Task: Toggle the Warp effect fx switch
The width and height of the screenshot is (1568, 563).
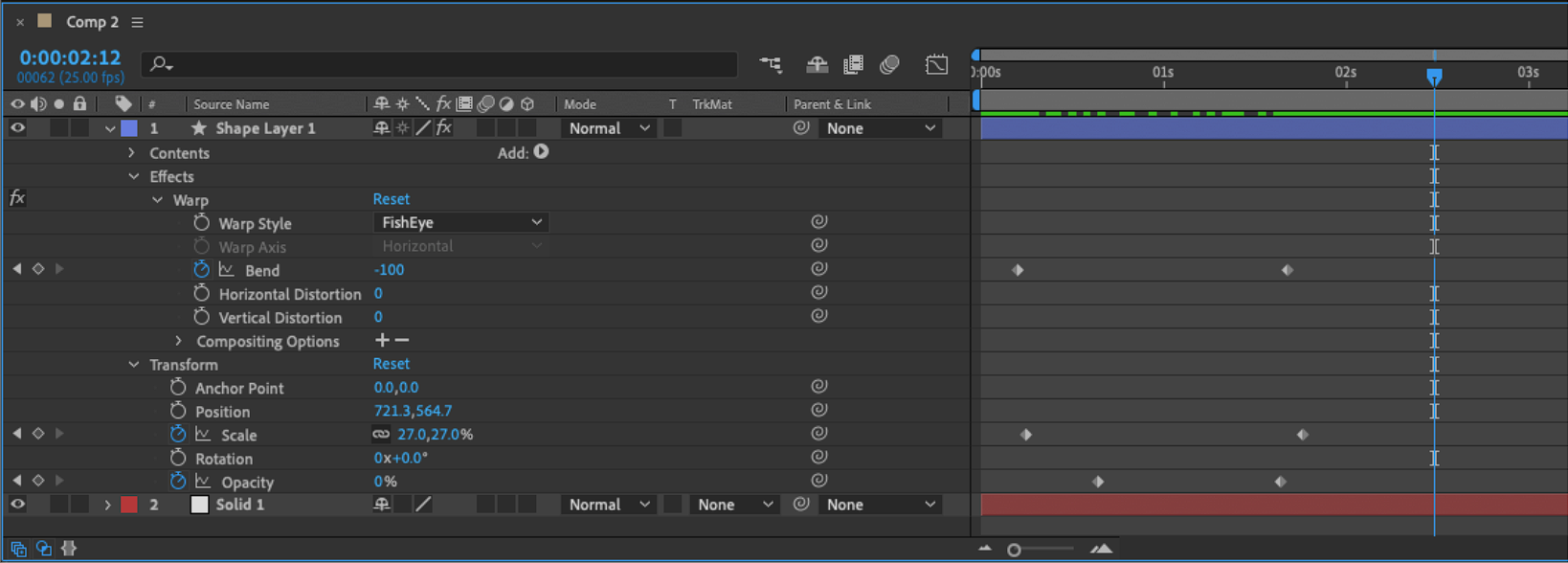Action: coord(16,198)
